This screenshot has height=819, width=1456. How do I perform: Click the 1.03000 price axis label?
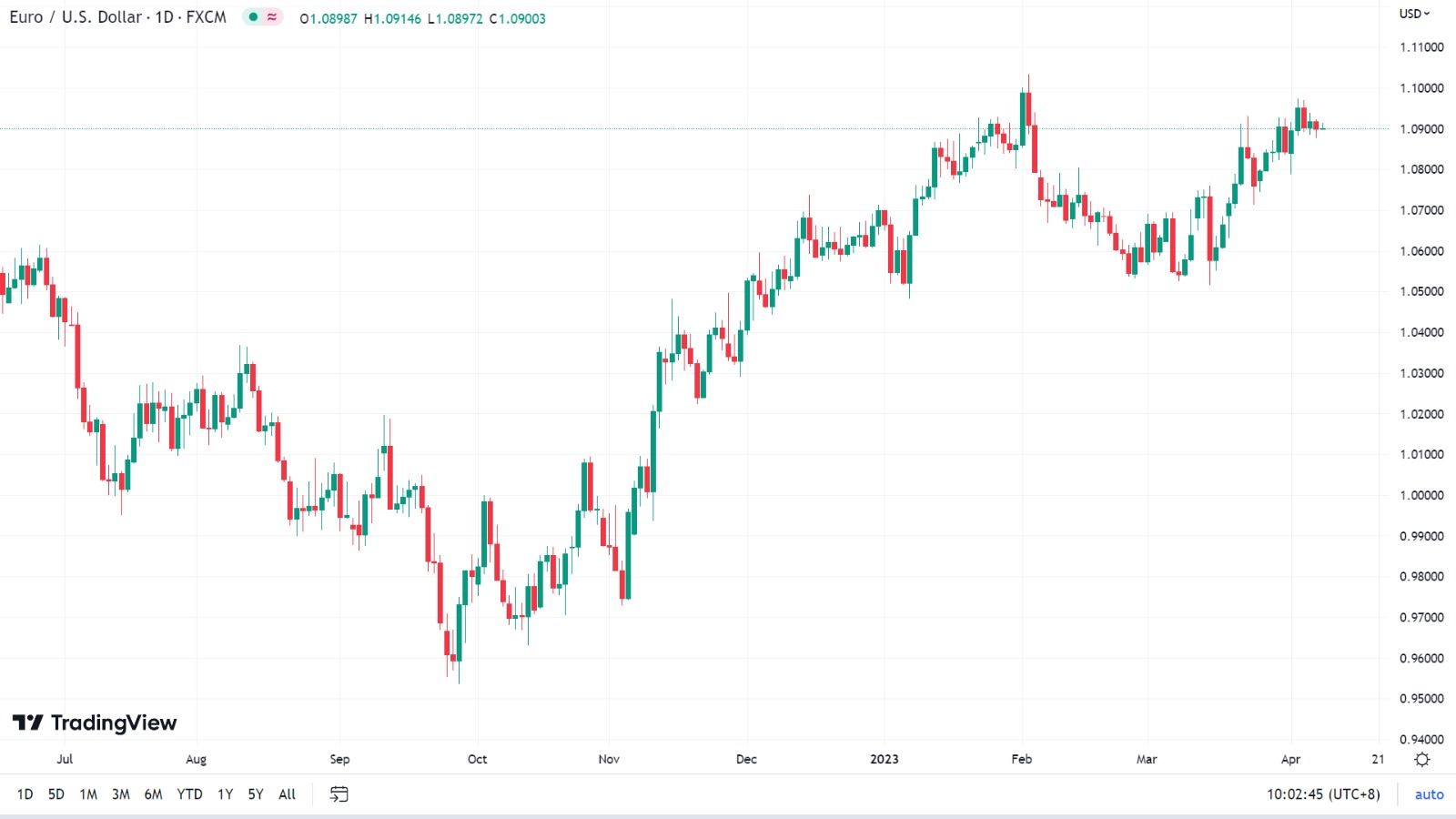tap(1421, 373)
